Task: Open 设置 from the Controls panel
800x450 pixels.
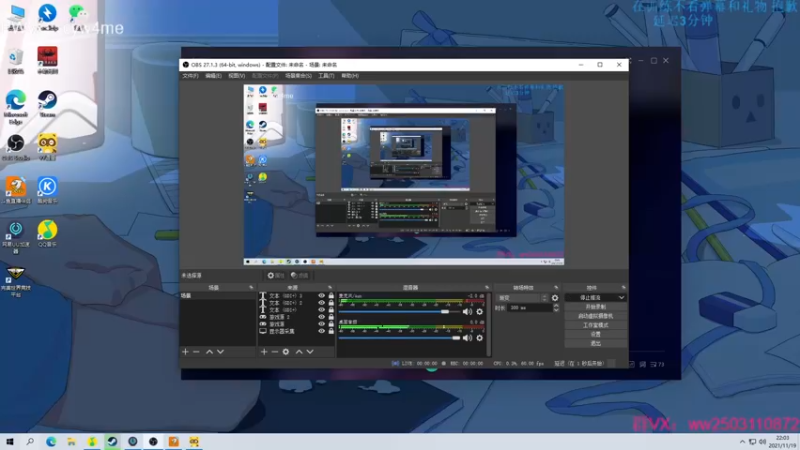Action: coord(595,334)
